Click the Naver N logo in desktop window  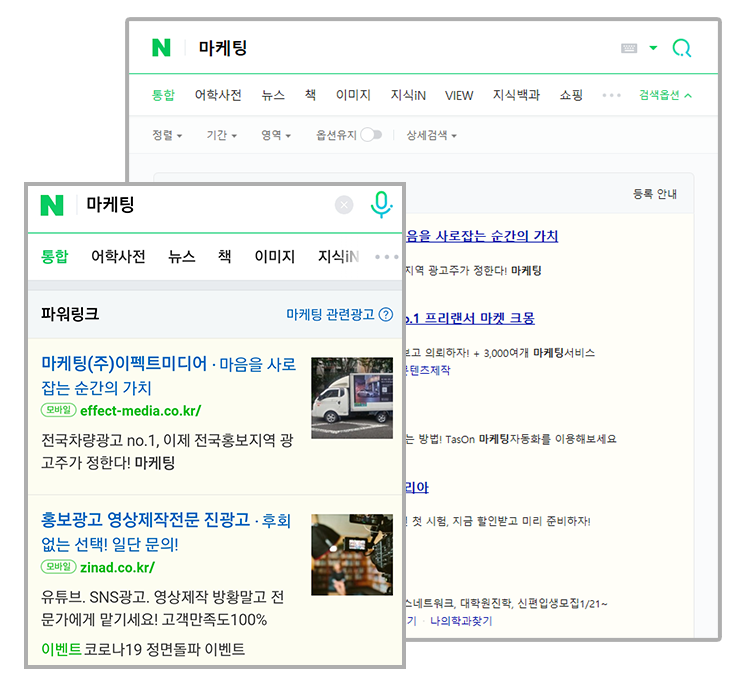[x=161, y=48]
